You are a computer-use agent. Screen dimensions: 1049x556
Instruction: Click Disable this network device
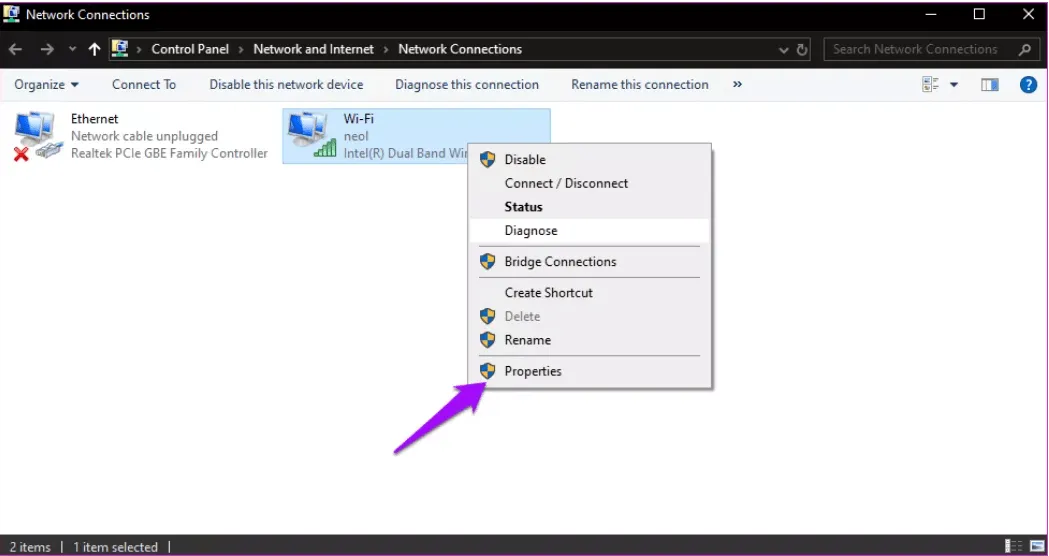pyautogui.click(x=286, y=85)
